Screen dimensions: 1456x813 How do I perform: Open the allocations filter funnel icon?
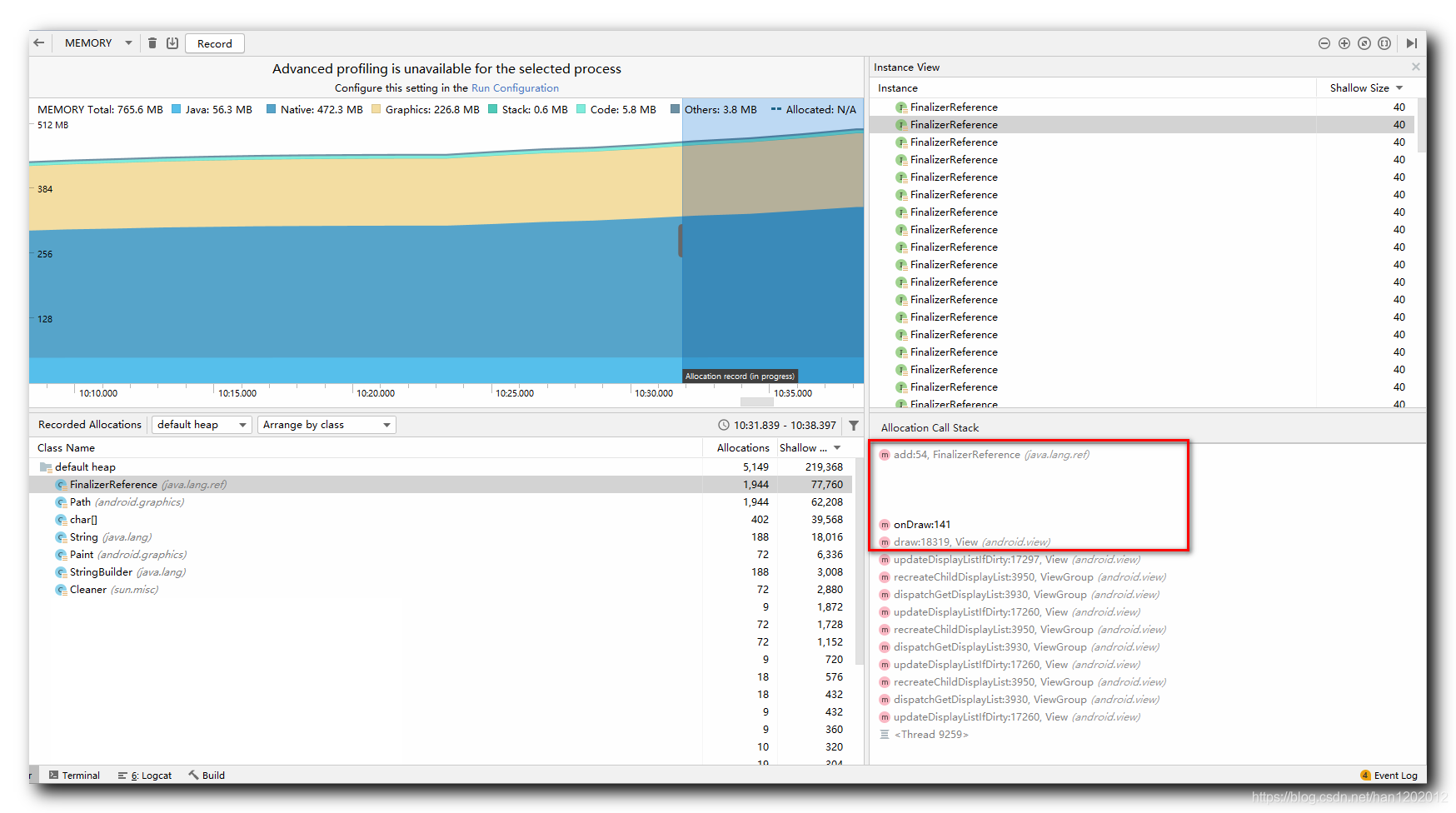pyautogui.click(x=854, y=425)
